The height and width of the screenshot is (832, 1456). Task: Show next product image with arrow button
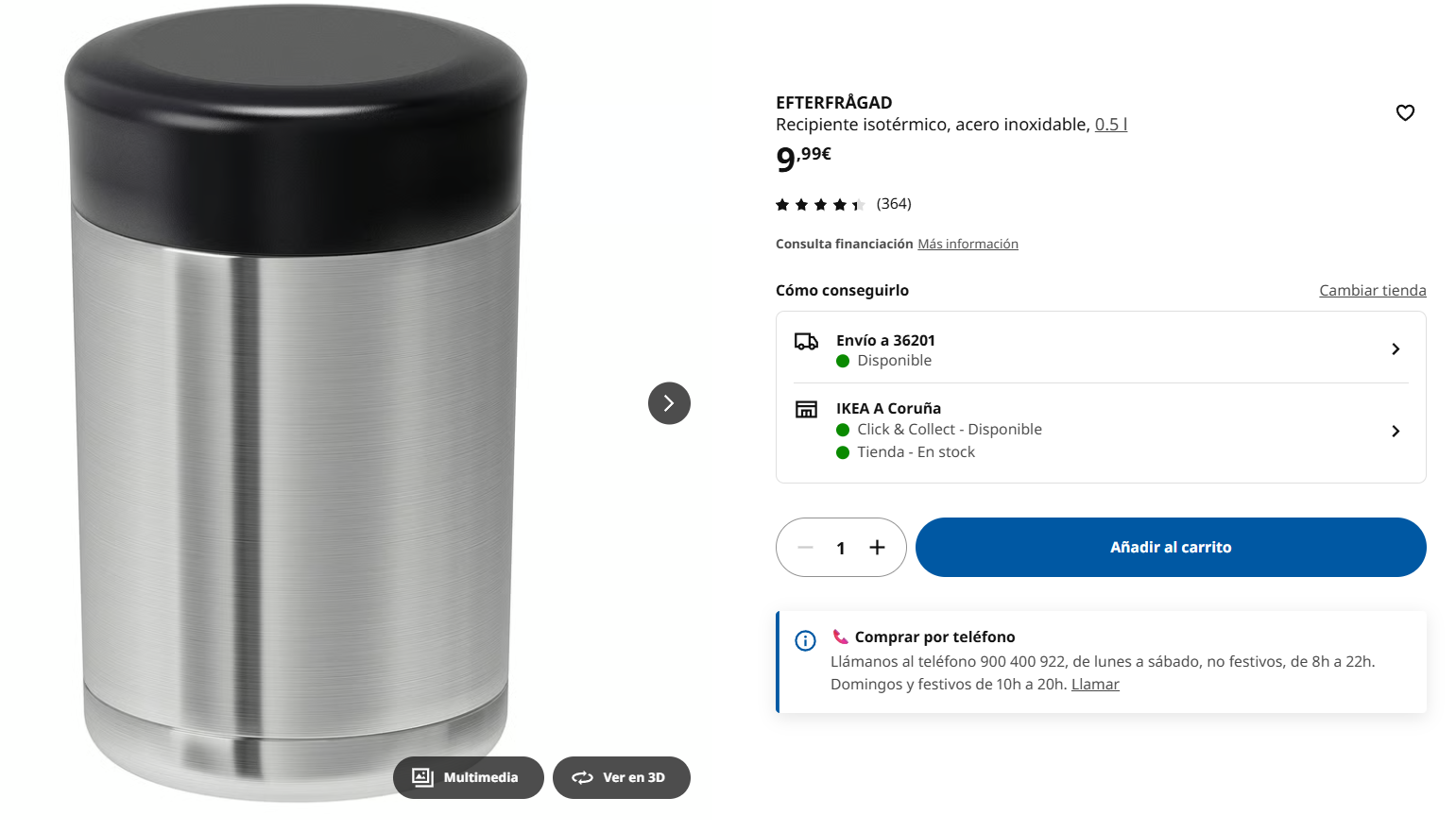click(x=669, y=403)
